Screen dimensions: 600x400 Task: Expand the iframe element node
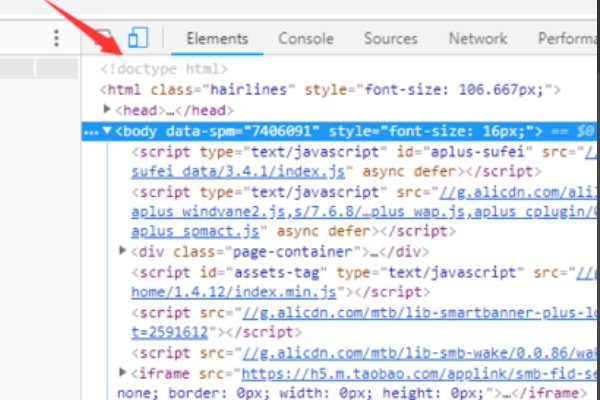point(124,372)
